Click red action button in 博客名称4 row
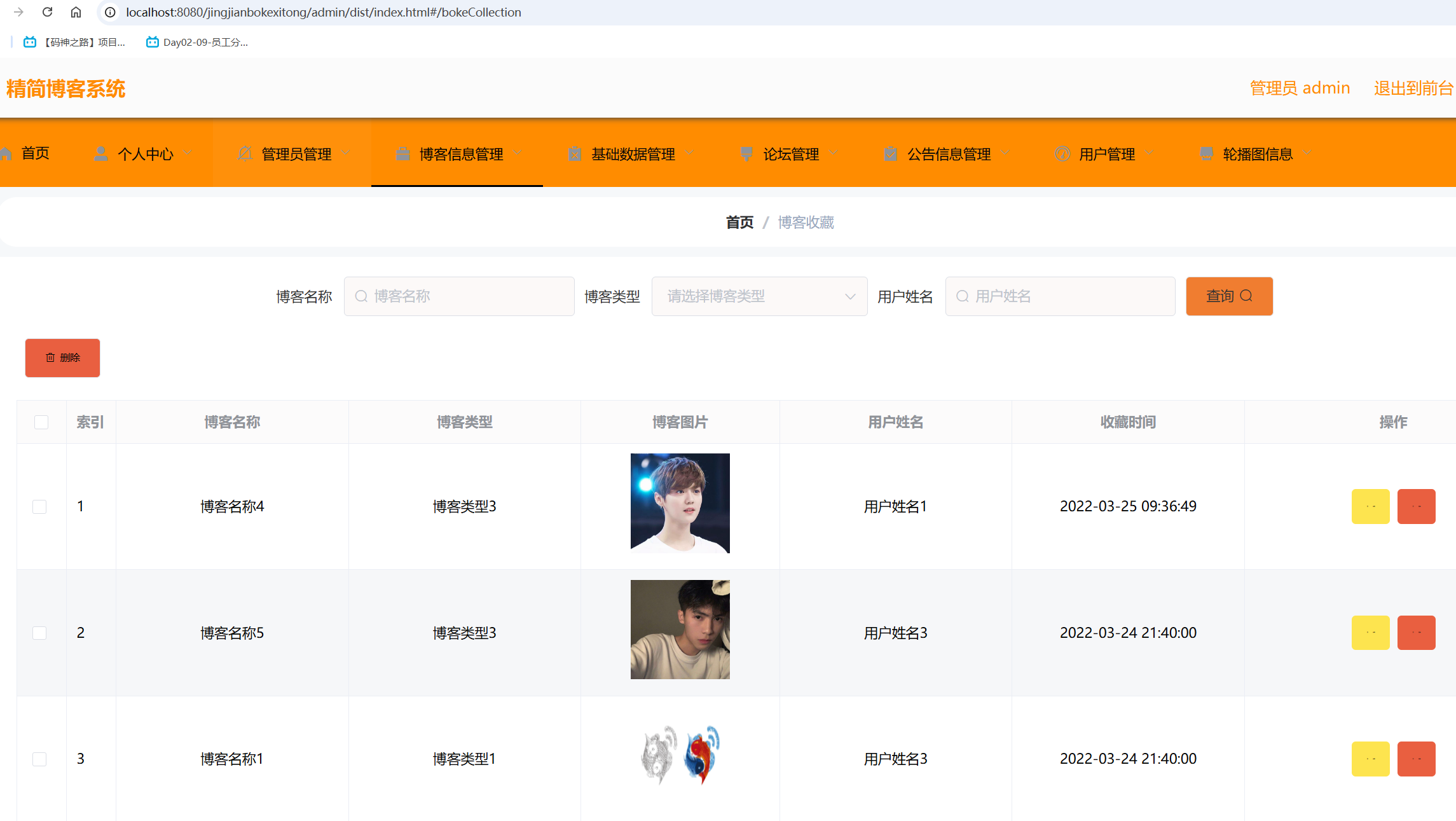The image size is (1456, 821). (x=1417, y=506)
